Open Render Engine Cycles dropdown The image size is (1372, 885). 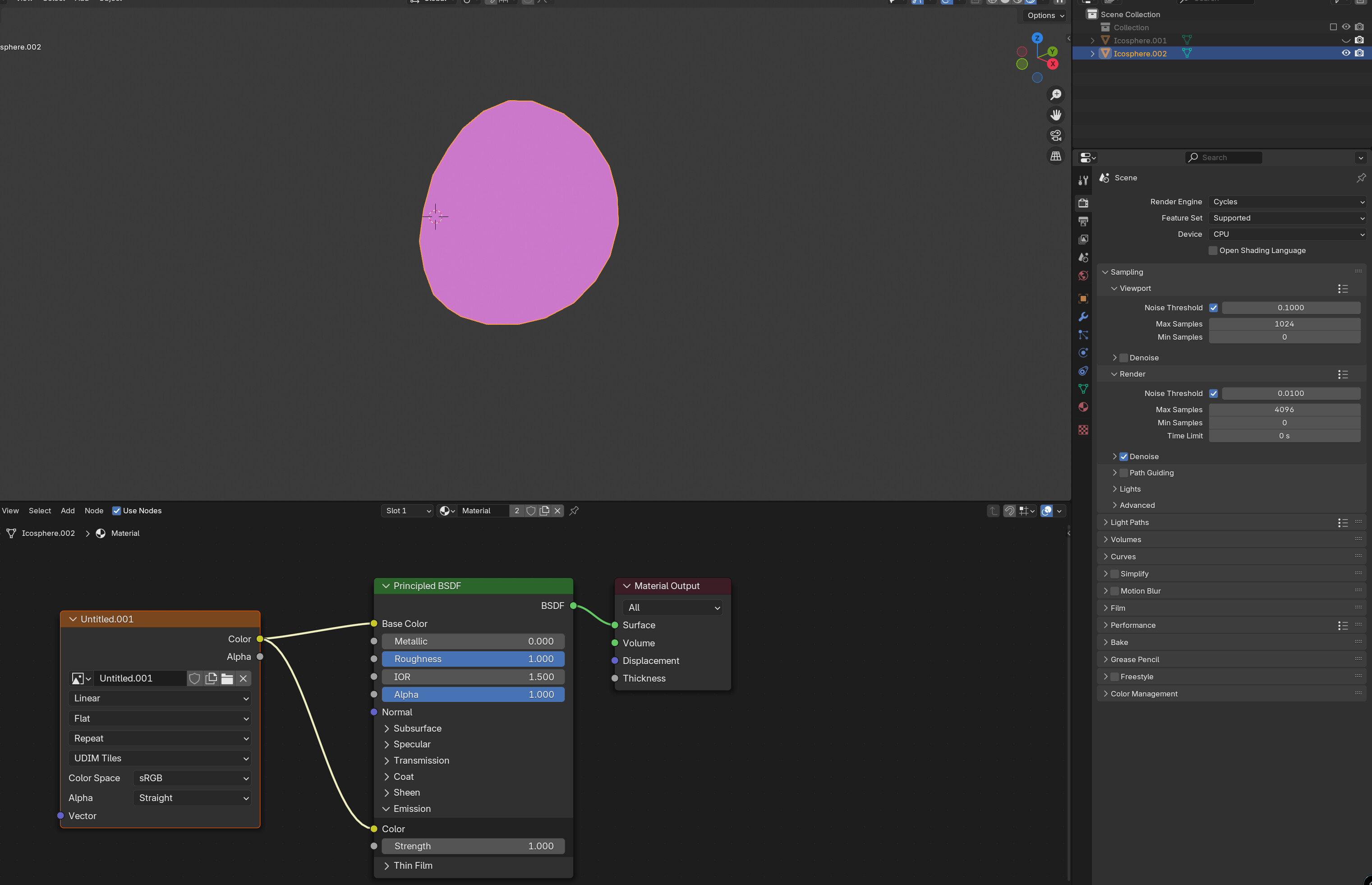click(x=1288, y=202)
